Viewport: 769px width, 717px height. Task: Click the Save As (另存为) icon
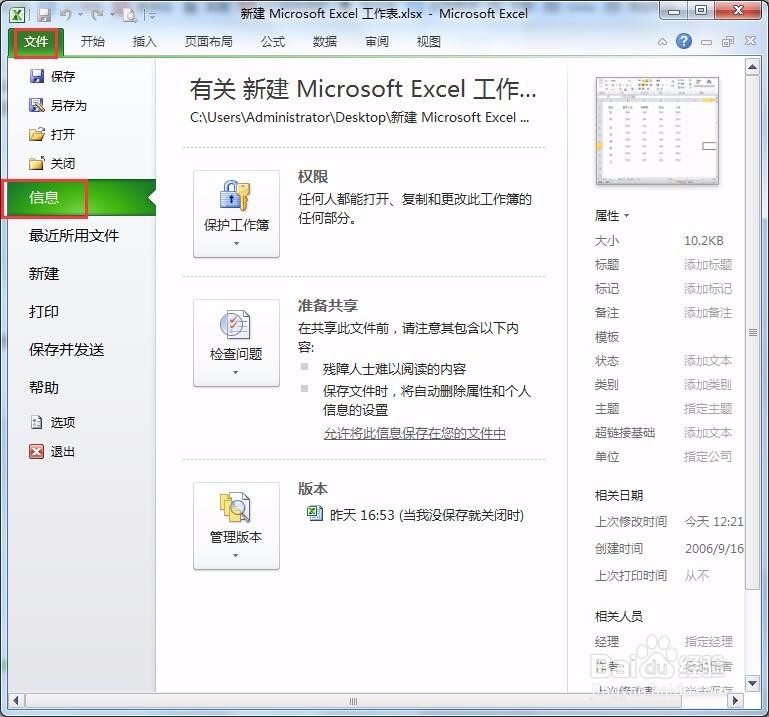pyautogui.click(x=37, y=105)
